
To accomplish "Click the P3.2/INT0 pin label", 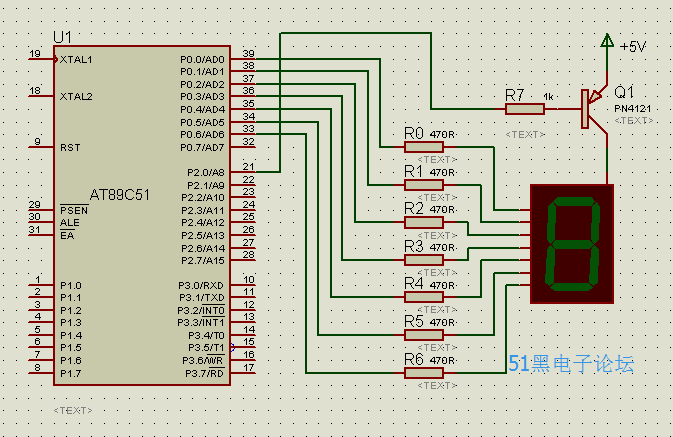I will click(x=201, y=310).
